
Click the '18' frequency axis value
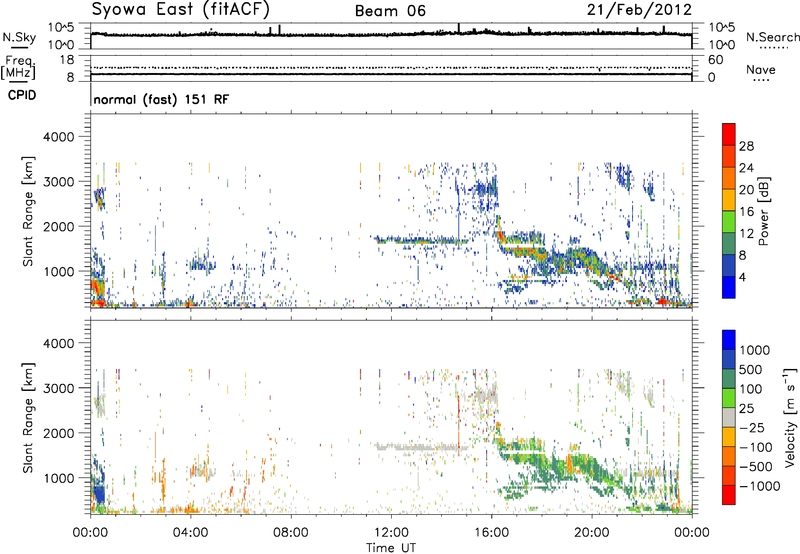pos(66,60)
